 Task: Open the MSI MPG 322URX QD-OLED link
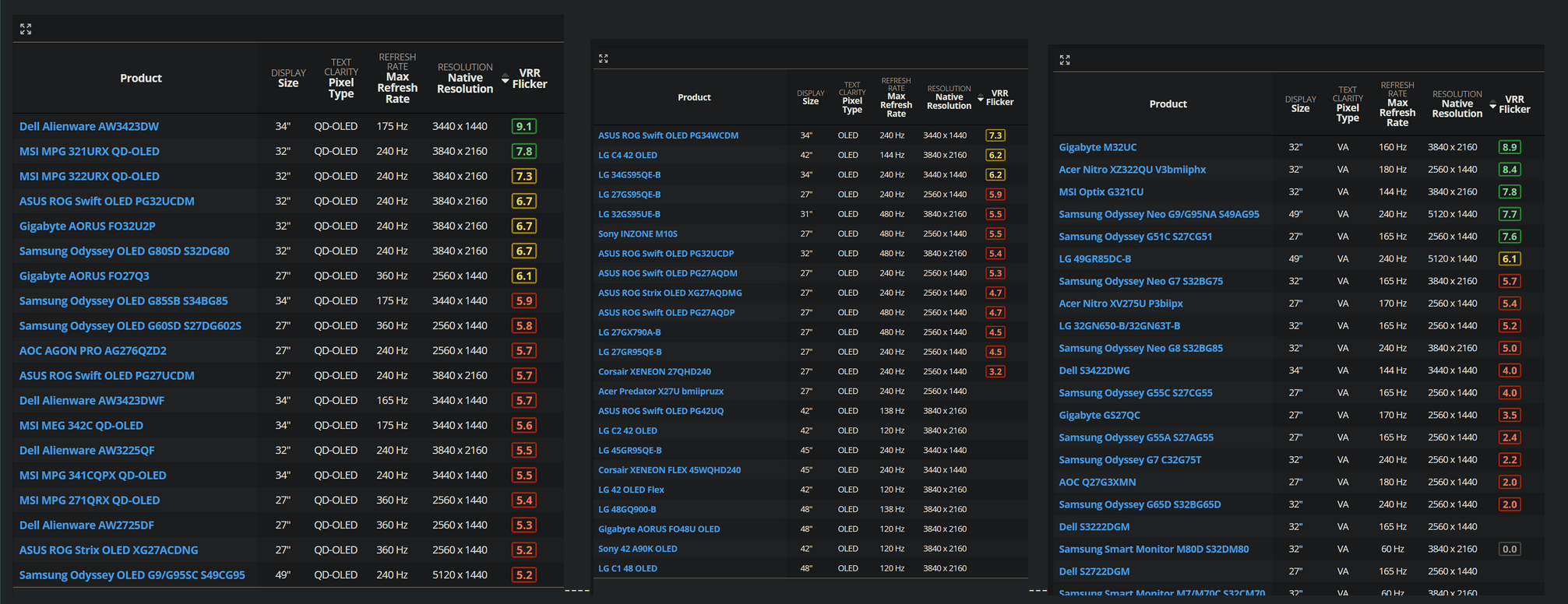point(89,176)
